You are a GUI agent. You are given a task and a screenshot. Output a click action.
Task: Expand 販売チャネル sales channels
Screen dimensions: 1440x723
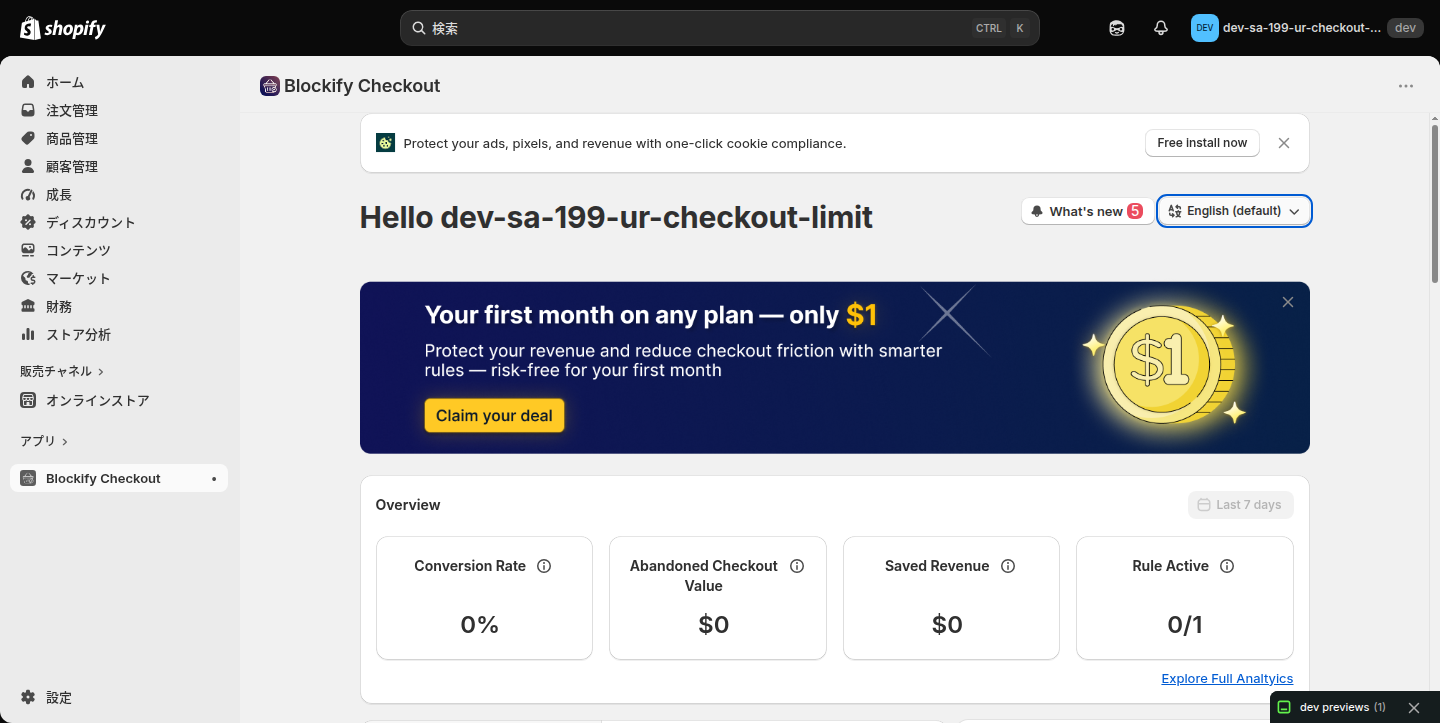click(x=62, y=371)
